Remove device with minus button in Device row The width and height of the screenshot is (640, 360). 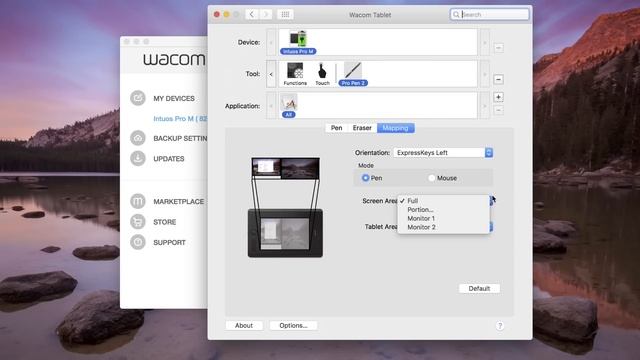pos(498,48)
